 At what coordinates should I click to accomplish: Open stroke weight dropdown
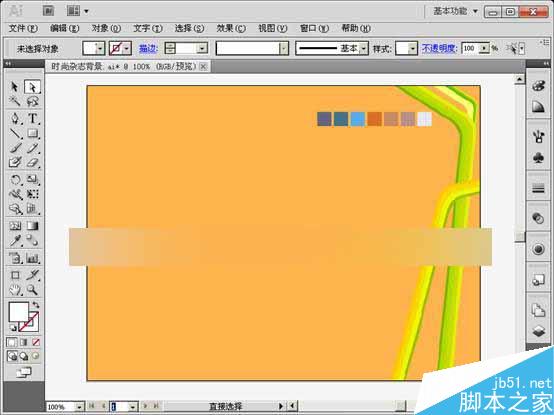pyautogui.click(x=202, y=49)
